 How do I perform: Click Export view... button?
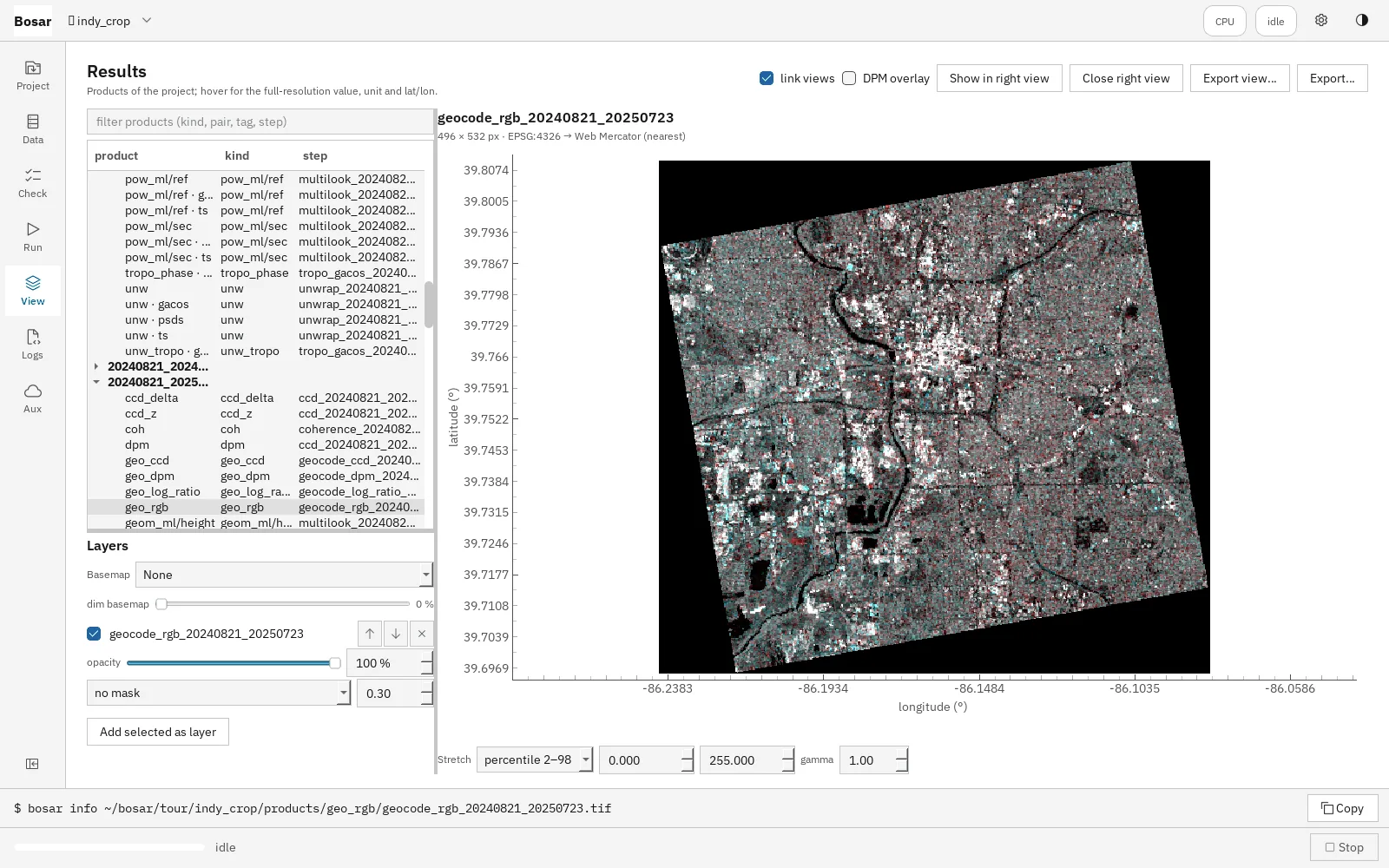pyautogui.click(x=1240, y=78)
